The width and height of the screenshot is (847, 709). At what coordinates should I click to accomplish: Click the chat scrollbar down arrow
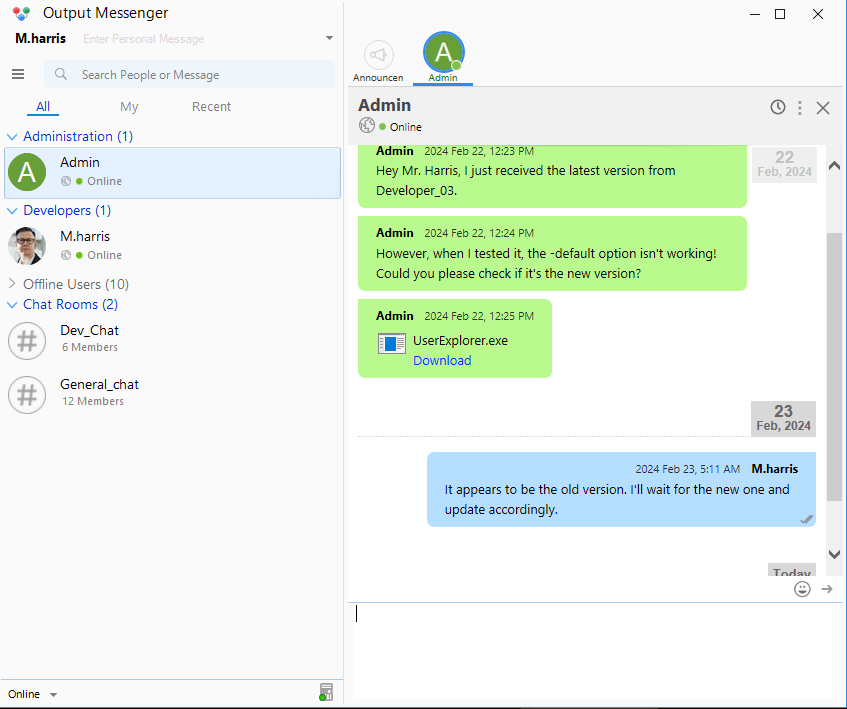(834, 554)
